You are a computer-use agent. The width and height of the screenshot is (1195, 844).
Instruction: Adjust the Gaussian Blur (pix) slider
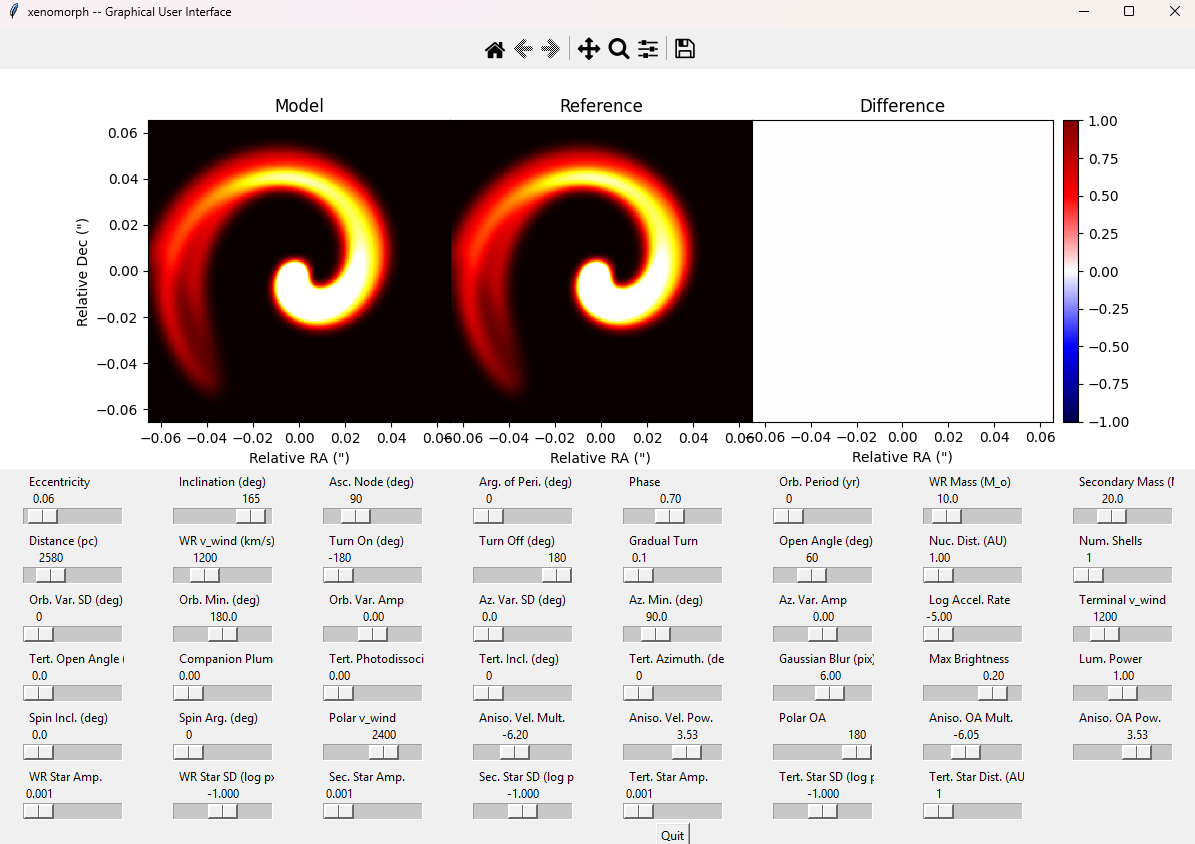(x=822, y=693)
